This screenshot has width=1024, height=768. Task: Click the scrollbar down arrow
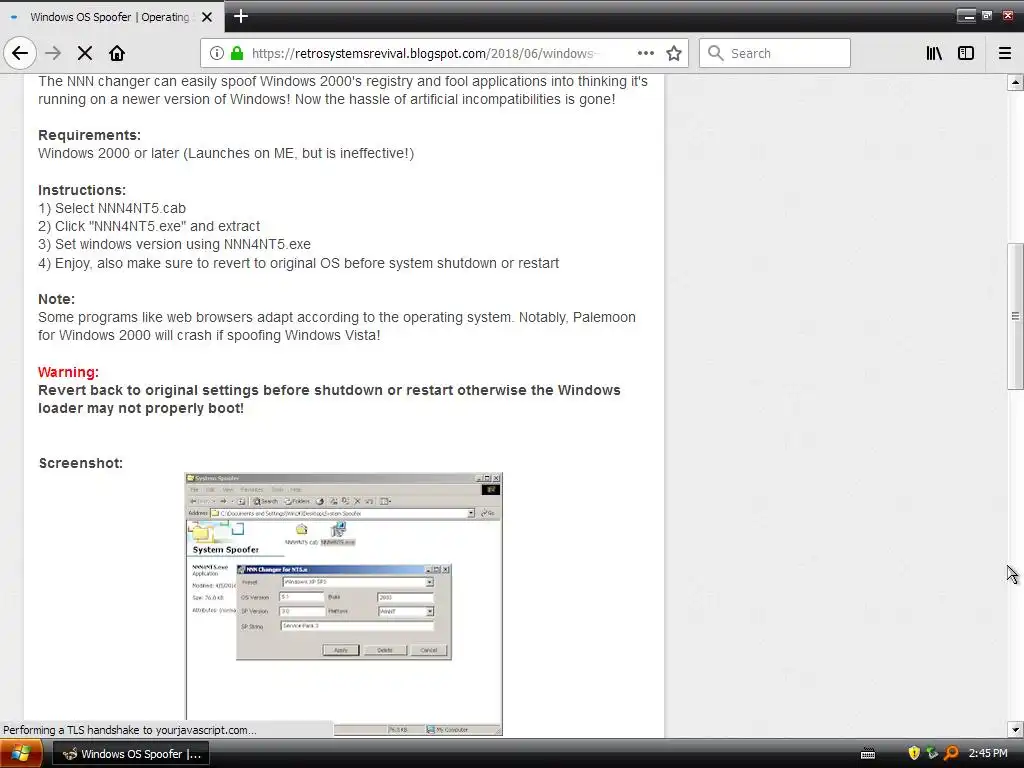[x=1015, y=729]
